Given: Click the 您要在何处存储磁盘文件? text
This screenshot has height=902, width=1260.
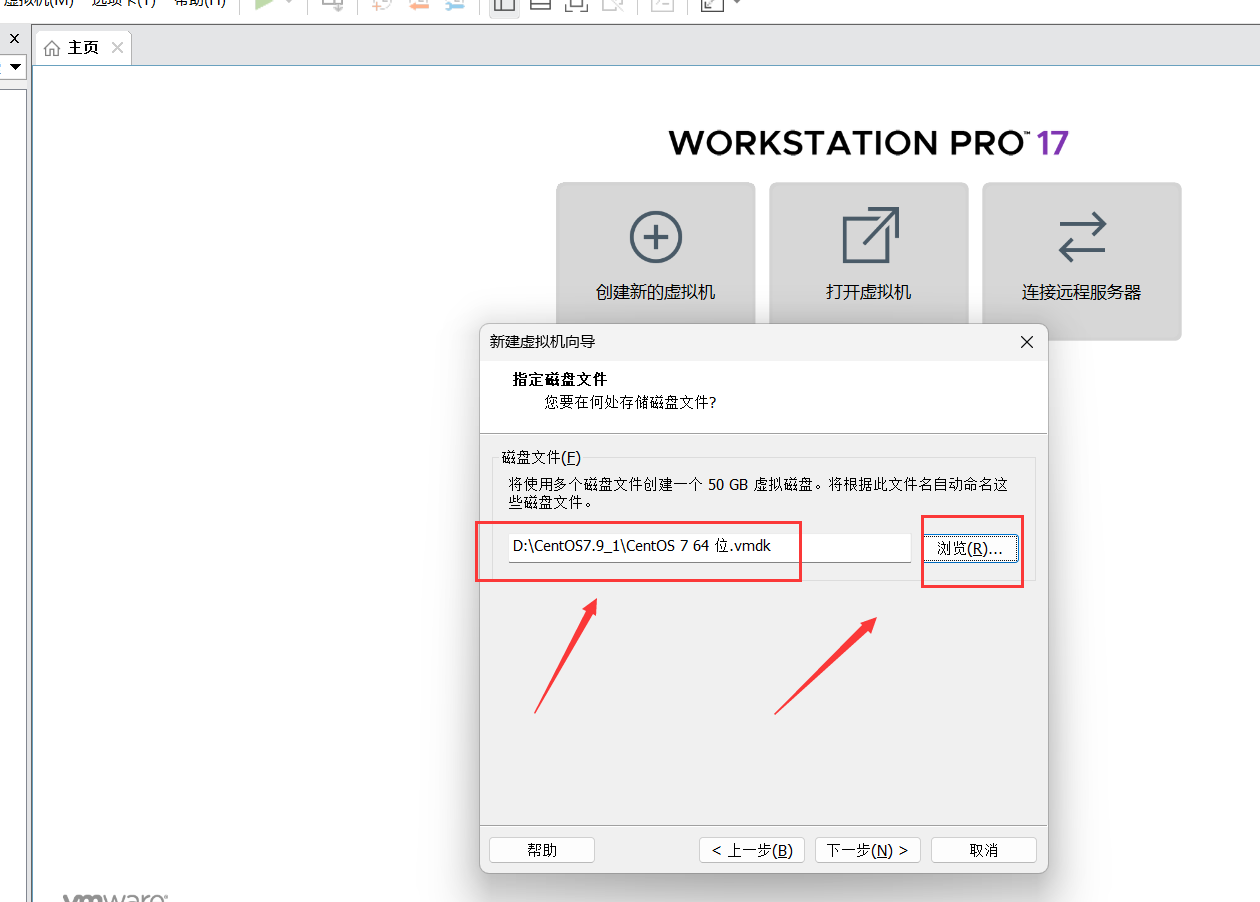Looking at the screenshot, I should coord(630,402).
